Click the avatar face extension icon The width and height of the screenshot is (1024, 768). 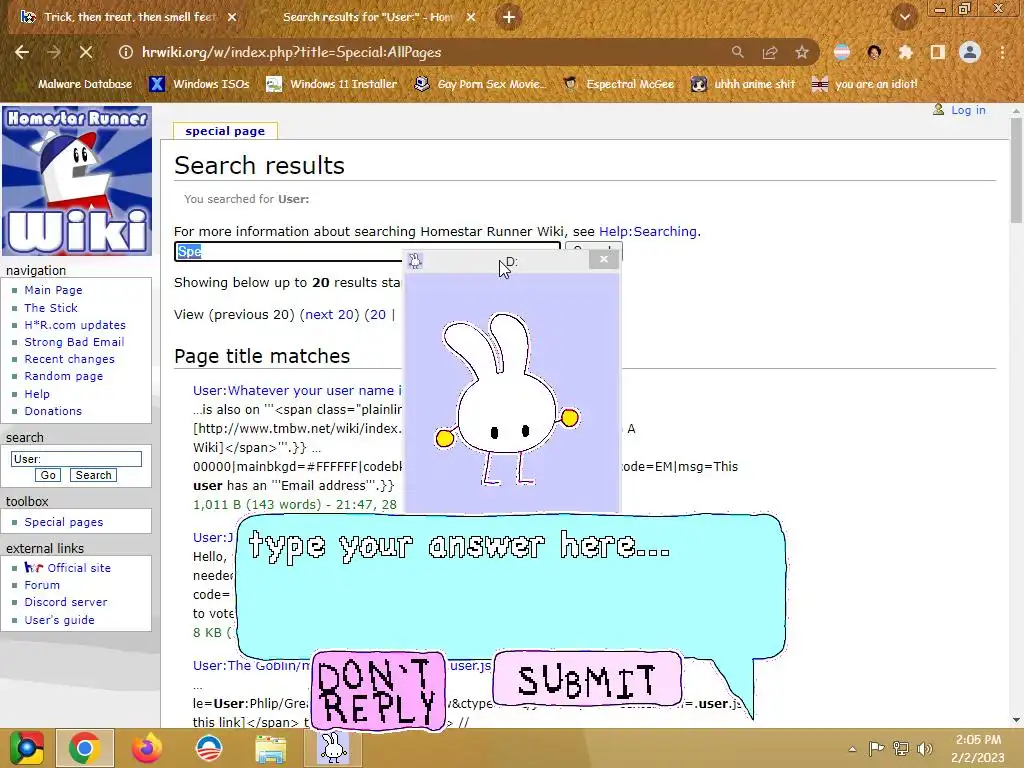point(874,52)
